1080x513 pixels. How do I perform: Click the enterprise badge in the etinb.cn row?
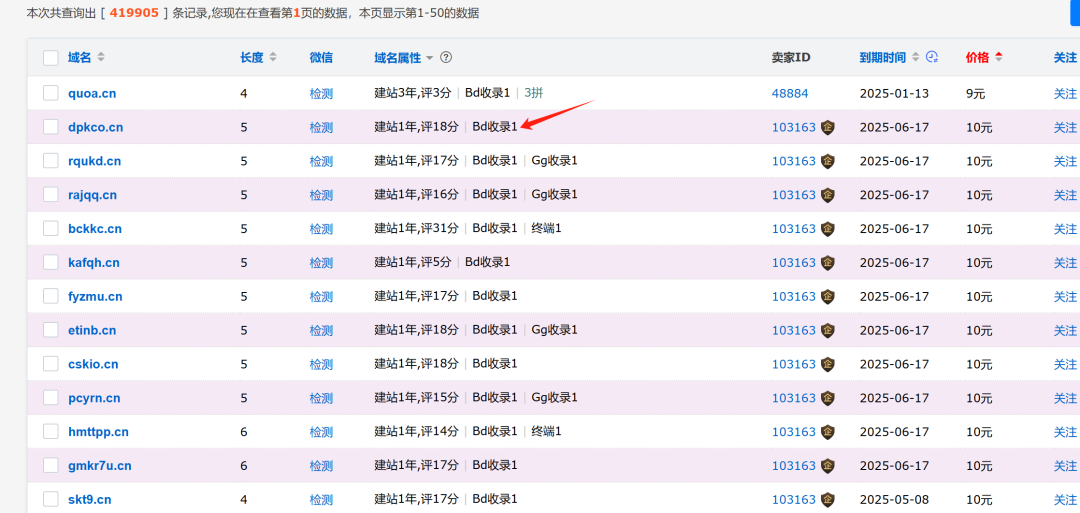(828, 331)
